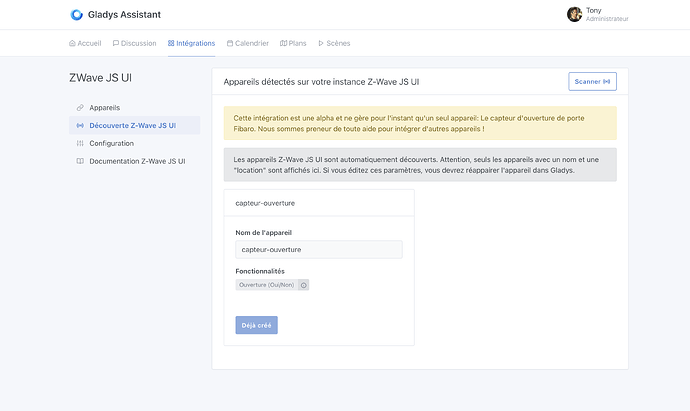The image size is (690, 411).
Task: Click the map icon beside Plans
Action: (x=284, y=44)
